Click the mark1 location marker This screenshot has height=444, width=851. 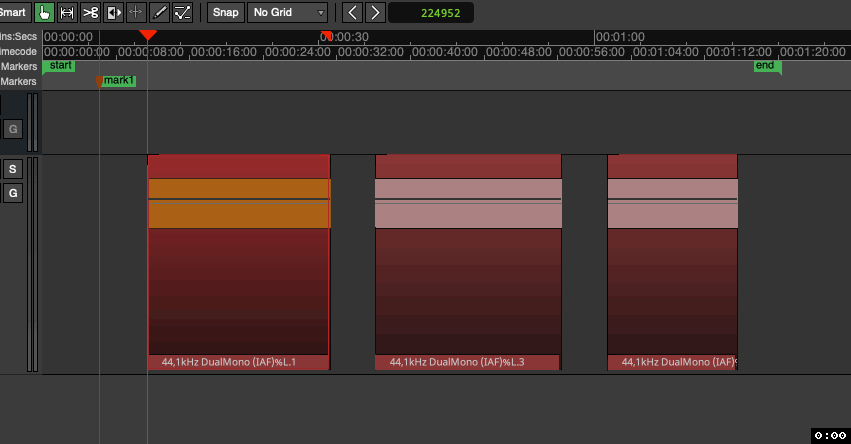[x=116, y=81]
